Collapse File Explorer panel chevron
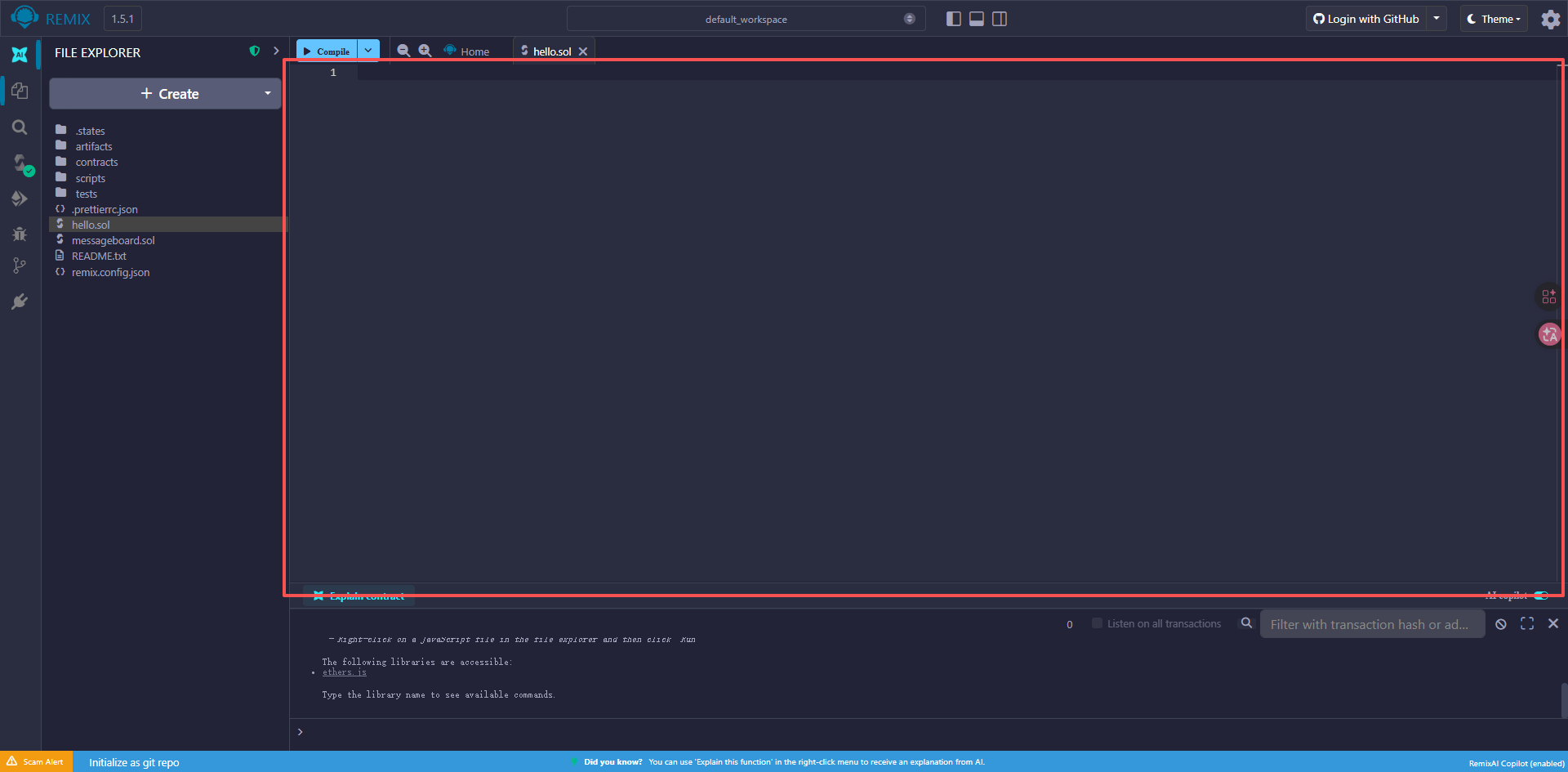 (276, 51)
